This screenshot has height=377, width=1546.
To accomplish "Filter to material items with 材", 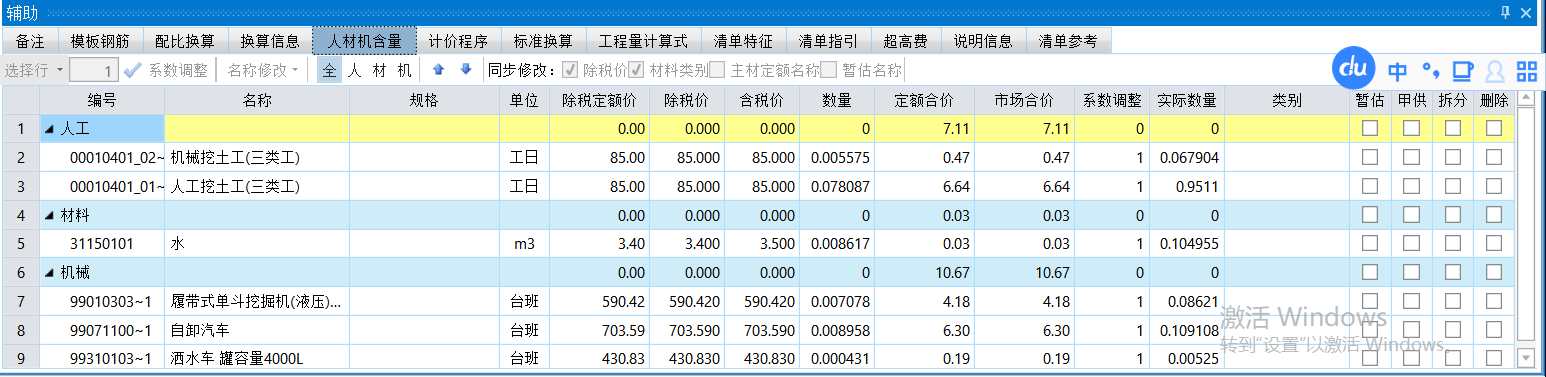I will pos(379,70).
